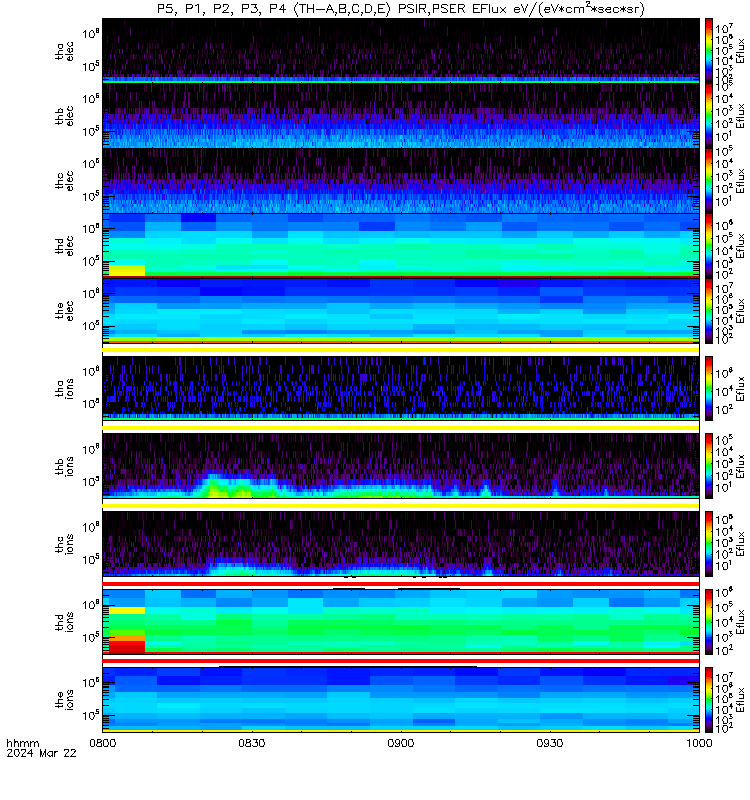Click the 0930 time axis label
The width and height of the screenshot is (750, 800).
coord(550,743)
